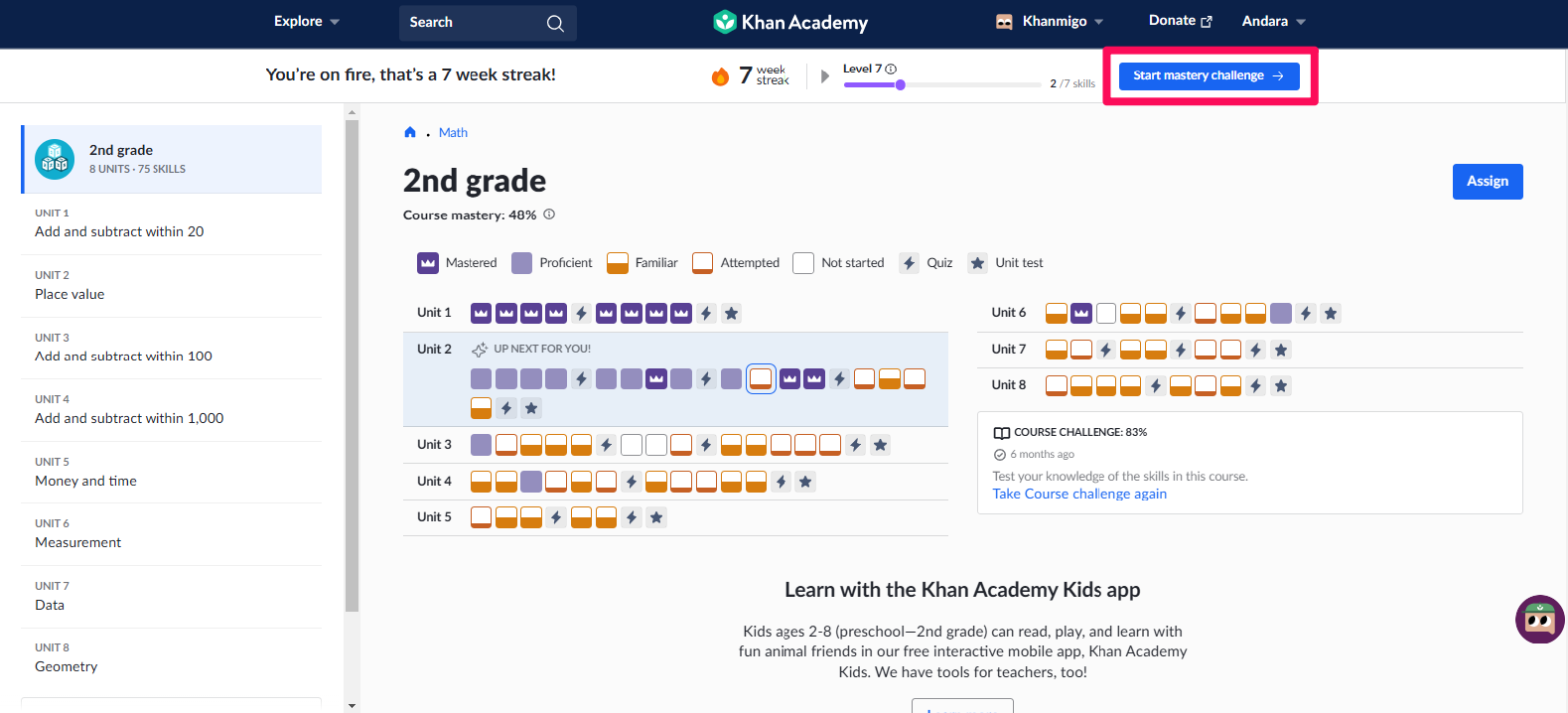Click the Unit 6 label in mastery grid
Screen dimensions: 1568x713
click(1009, 313)
